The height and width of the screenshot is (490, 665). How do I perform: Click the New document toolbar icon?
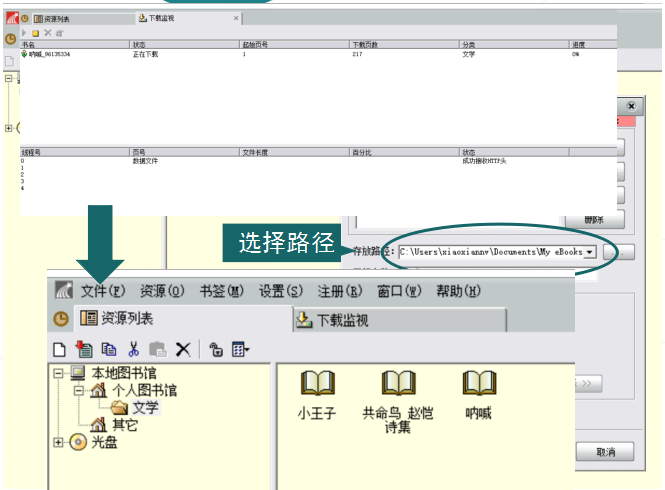[x=60, y=349]
